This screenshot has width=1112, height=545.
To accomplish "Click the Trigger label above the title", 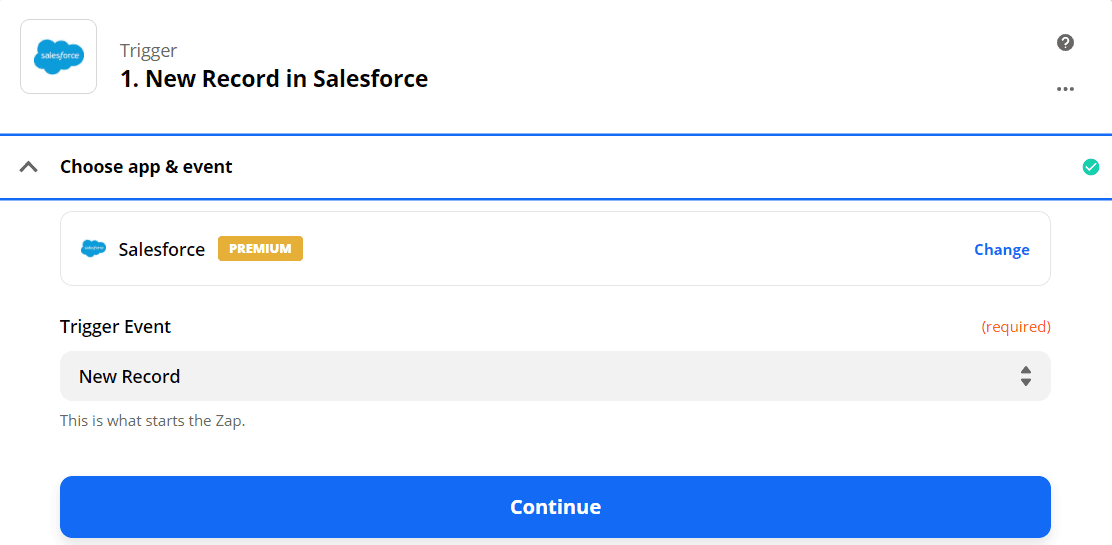I will [x=148, y=51].
